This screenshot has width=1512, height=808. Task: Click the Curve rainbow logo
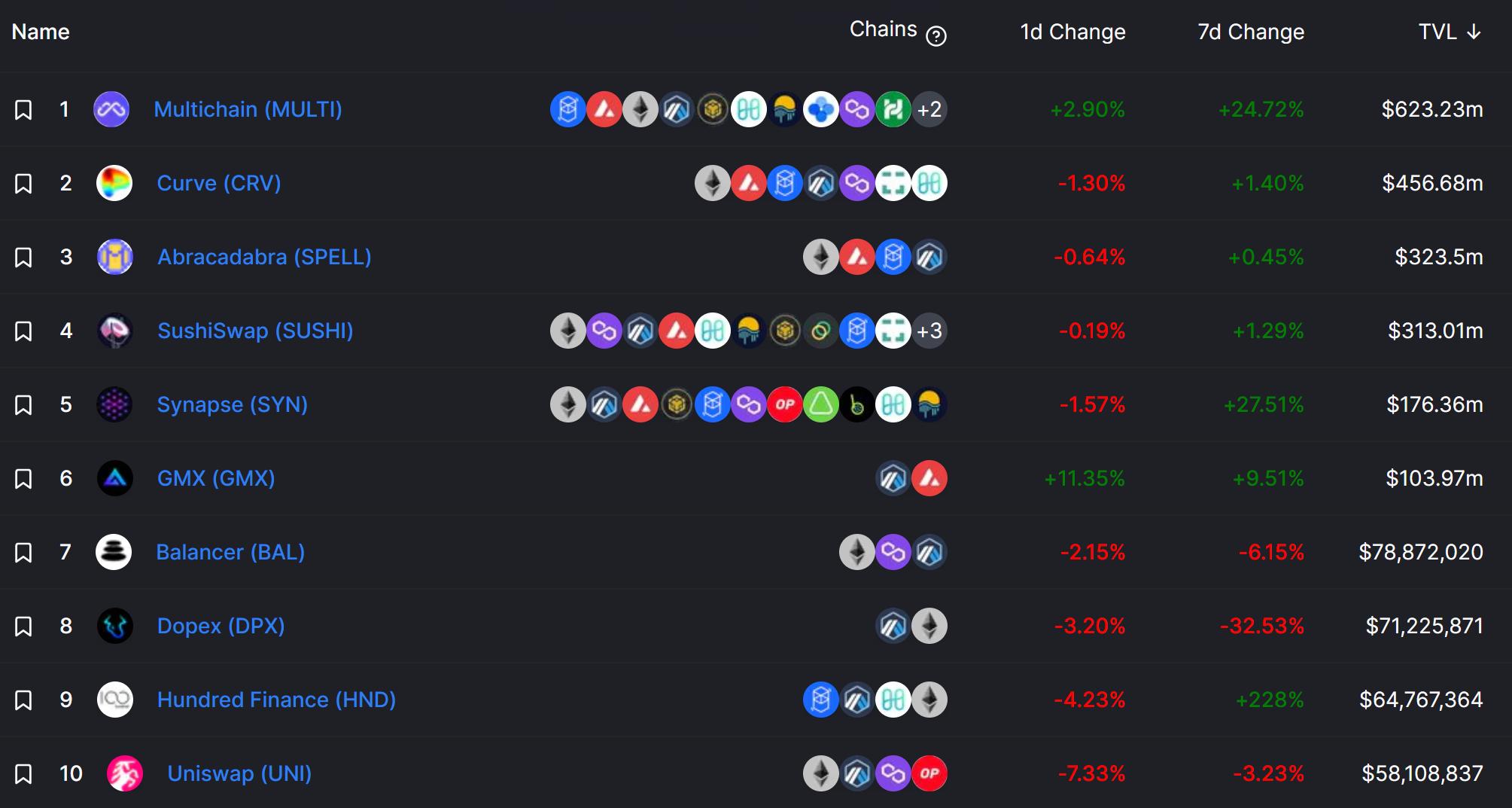tap(114, 183)
